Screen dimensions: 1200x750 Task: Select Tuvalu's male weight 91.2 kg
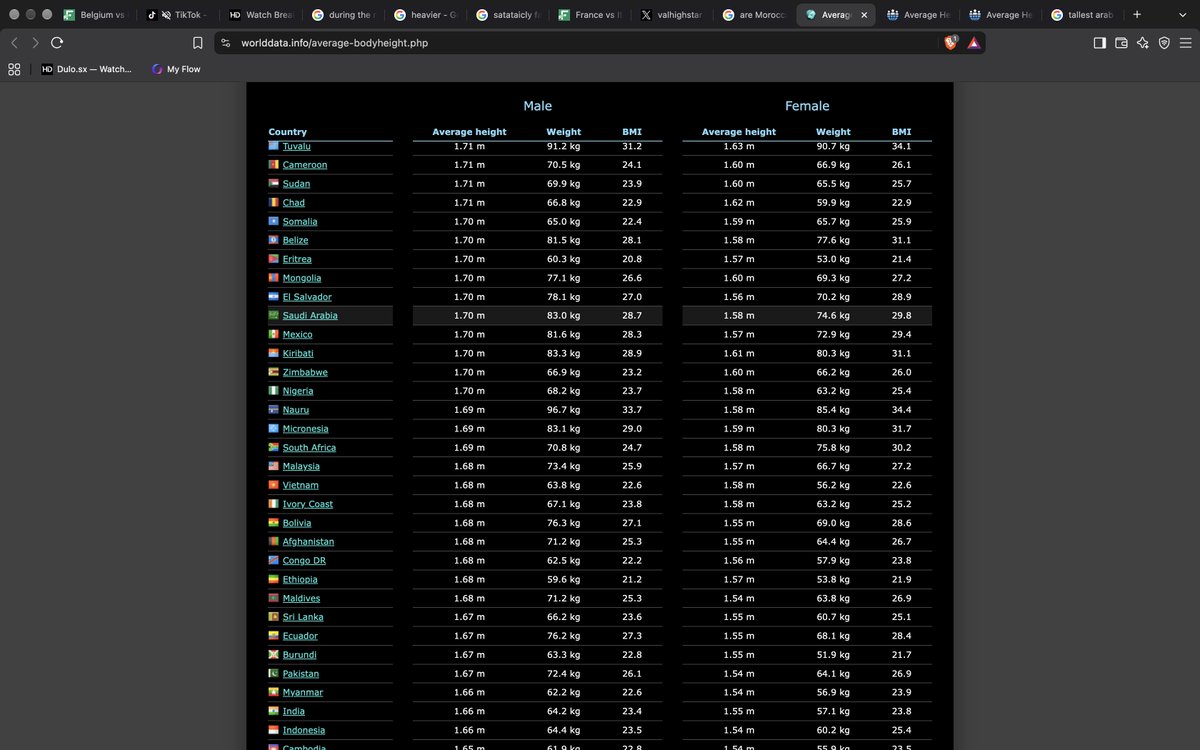(564, 147)
